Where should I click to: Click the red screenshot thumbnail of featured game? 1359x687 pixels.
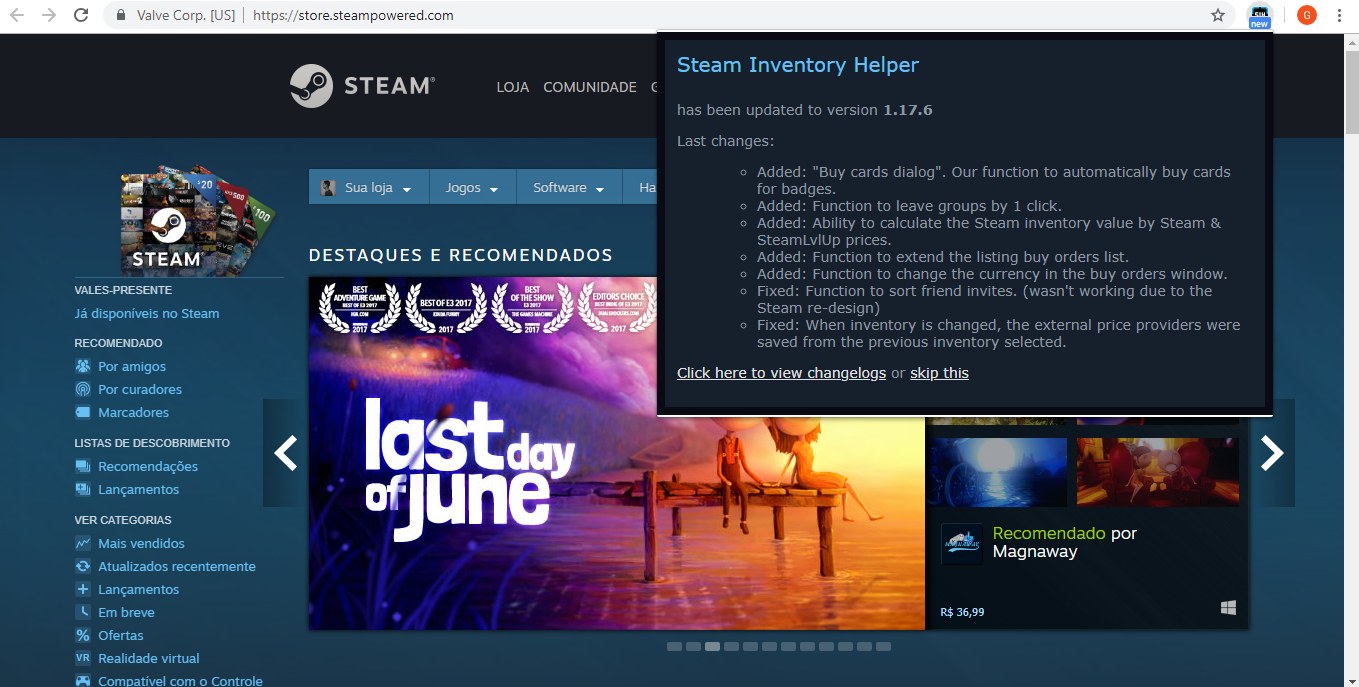pos(1158,472)
